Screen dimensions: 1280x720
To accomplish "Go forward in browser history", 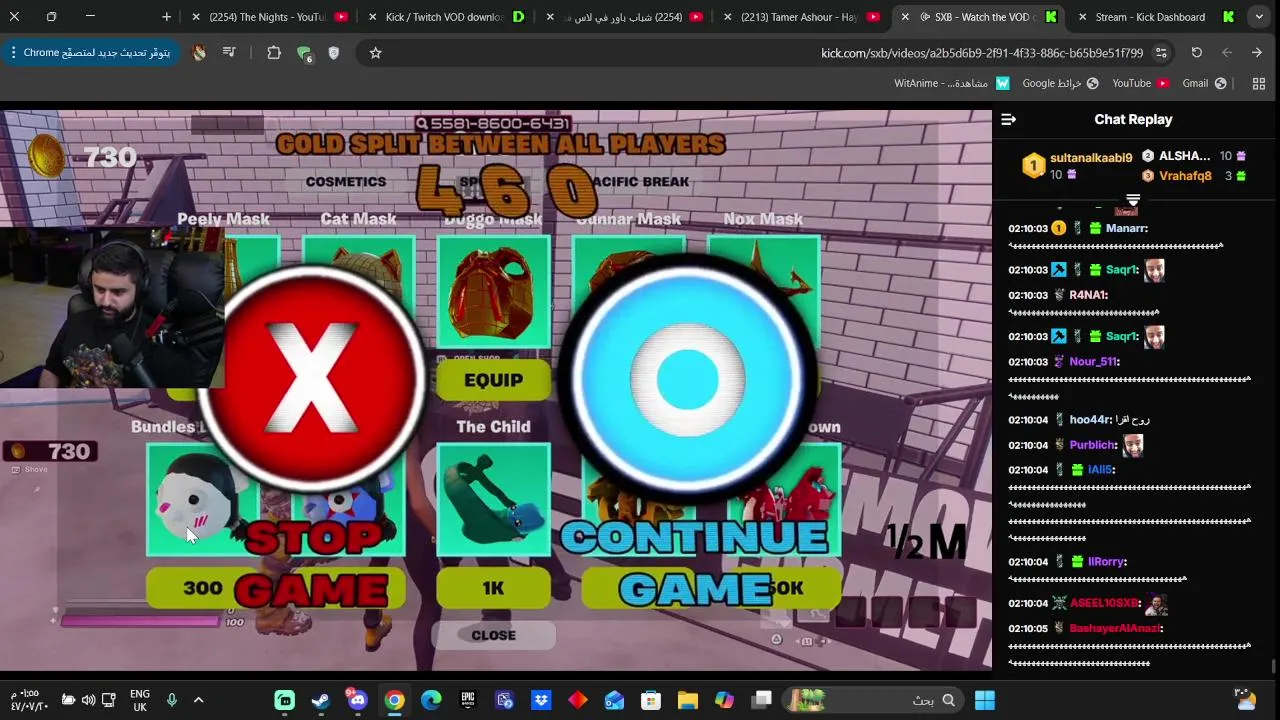I will pos(1227,53).
